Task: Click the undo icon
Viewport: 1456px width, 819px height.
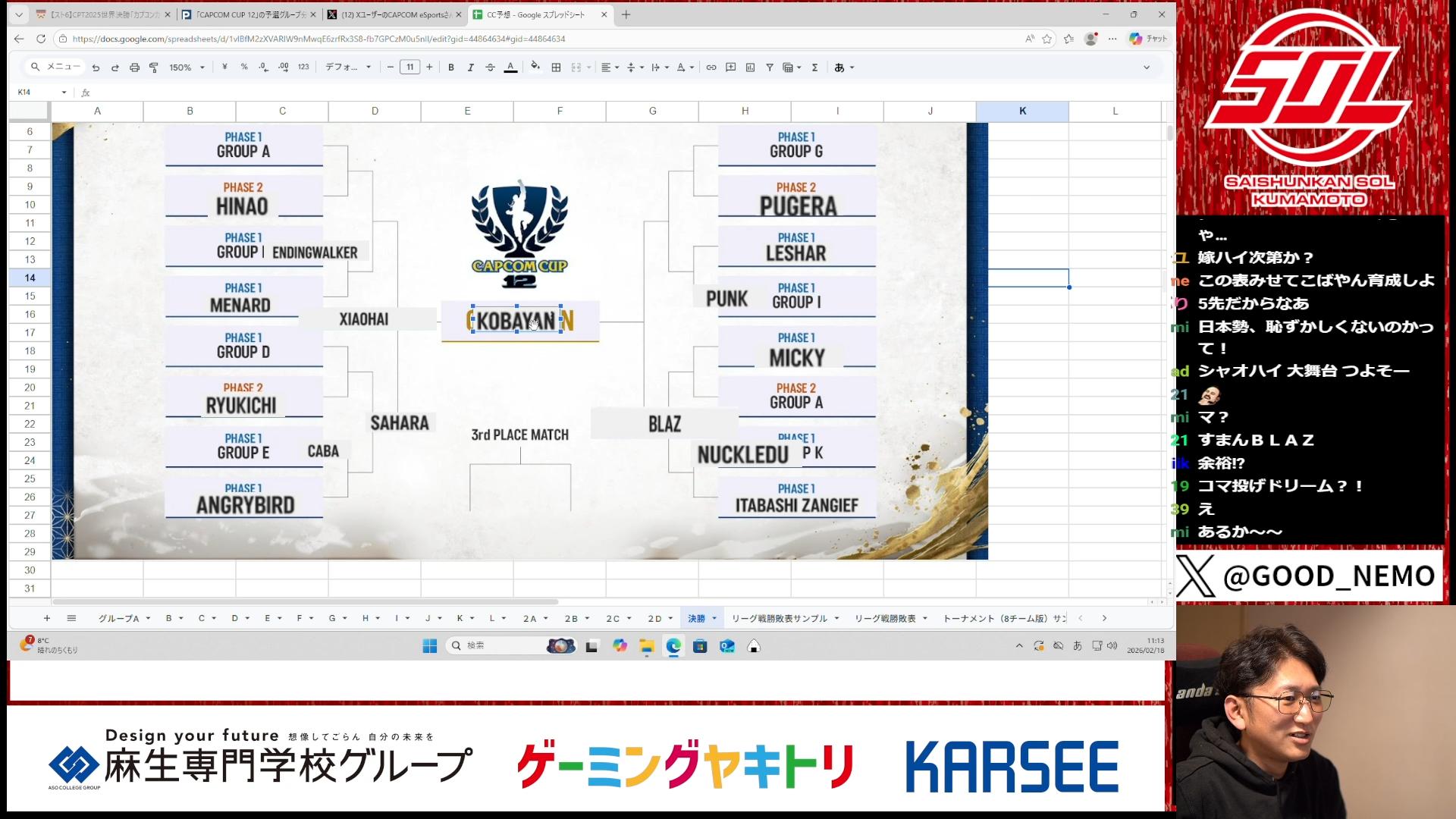Action: click(x=96, y=67)
